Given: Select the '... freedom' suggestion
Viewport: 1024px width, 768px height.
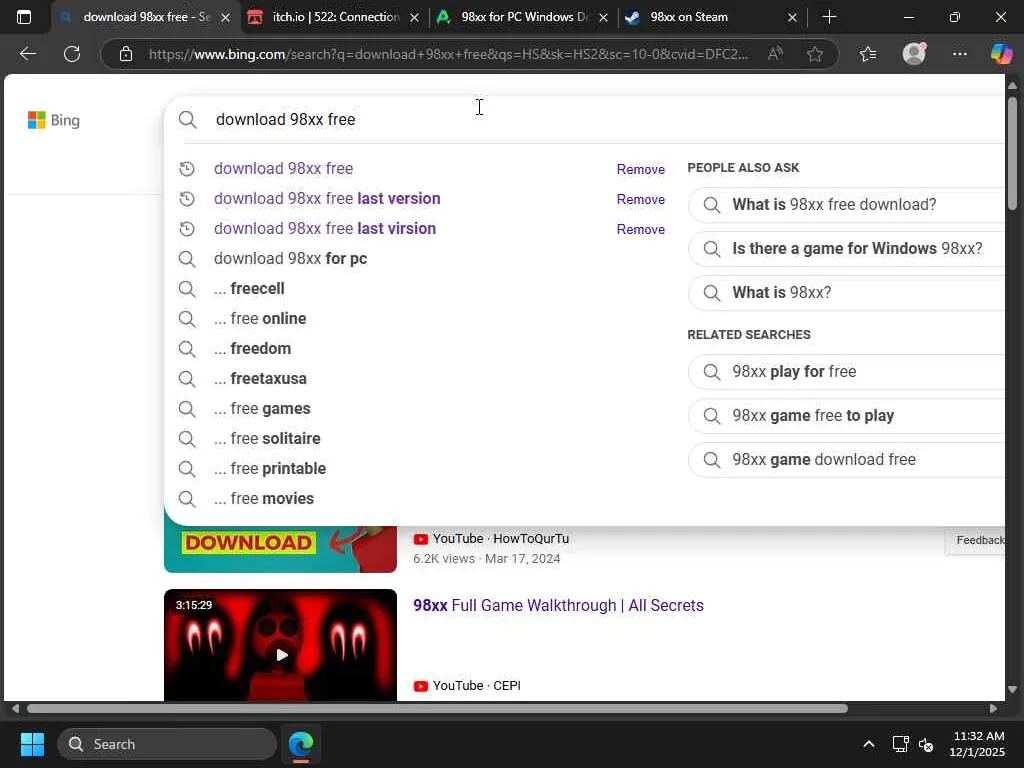Looking at the screenshot, I should (x=252, y=349).
